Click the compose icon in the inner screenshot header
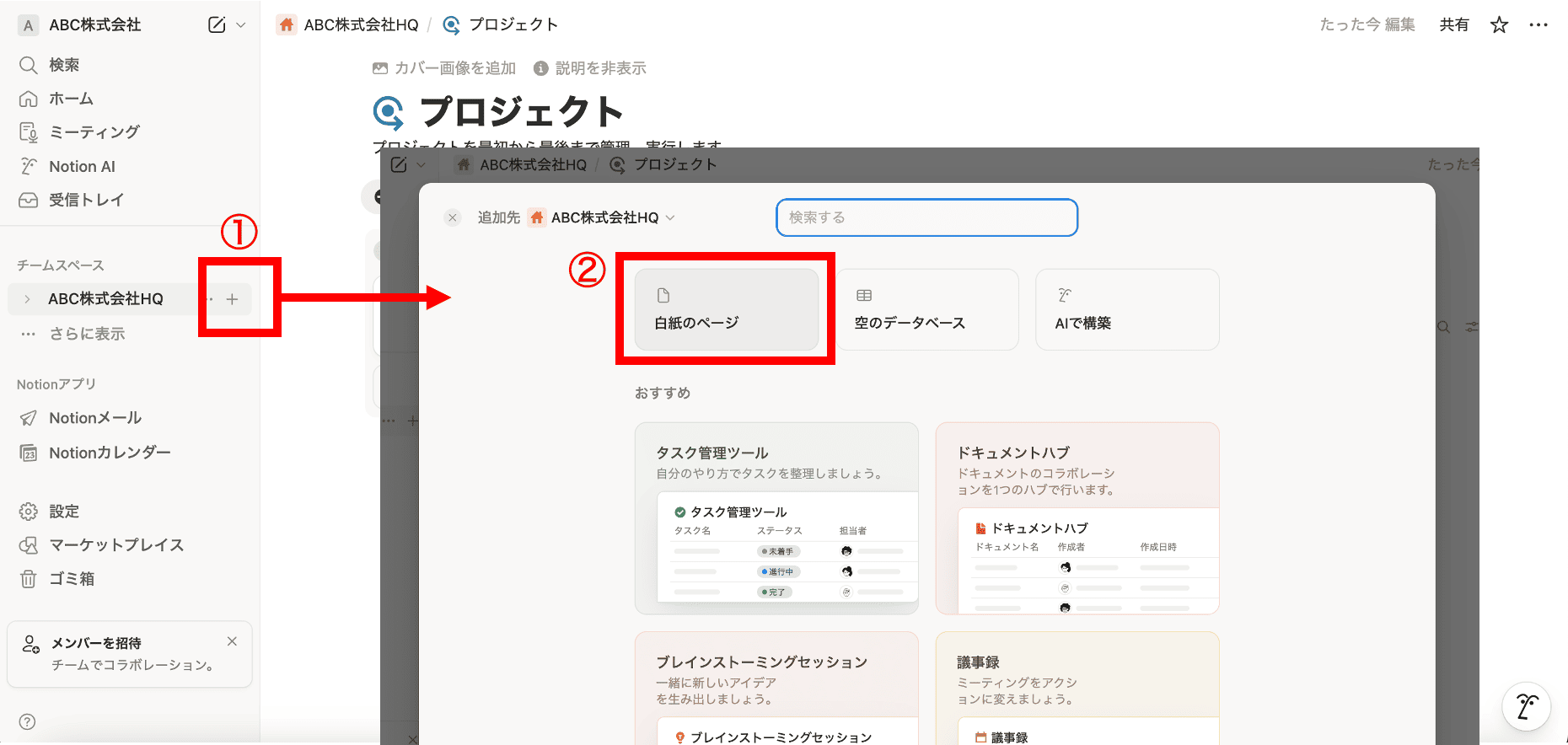The width and height of the screenshot is (1568, 745). point(399,165)
